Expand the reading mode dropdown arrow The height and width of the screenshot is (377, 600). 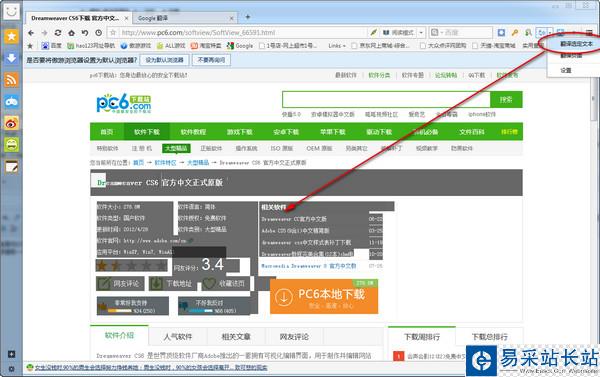[x=421, y=33]
